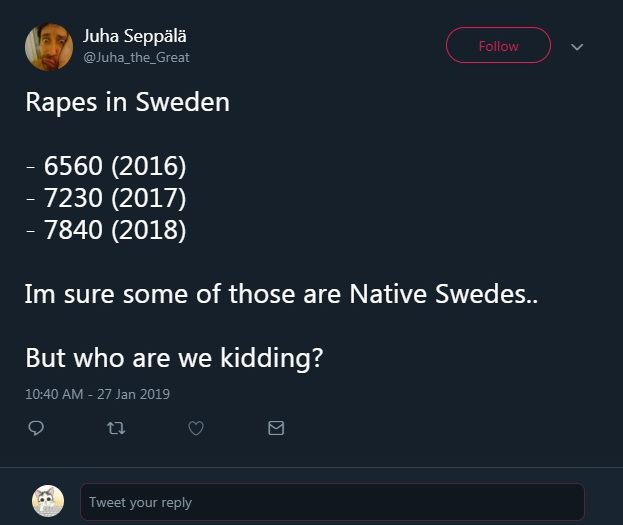Click the tweet's final question line

[174, 358]
